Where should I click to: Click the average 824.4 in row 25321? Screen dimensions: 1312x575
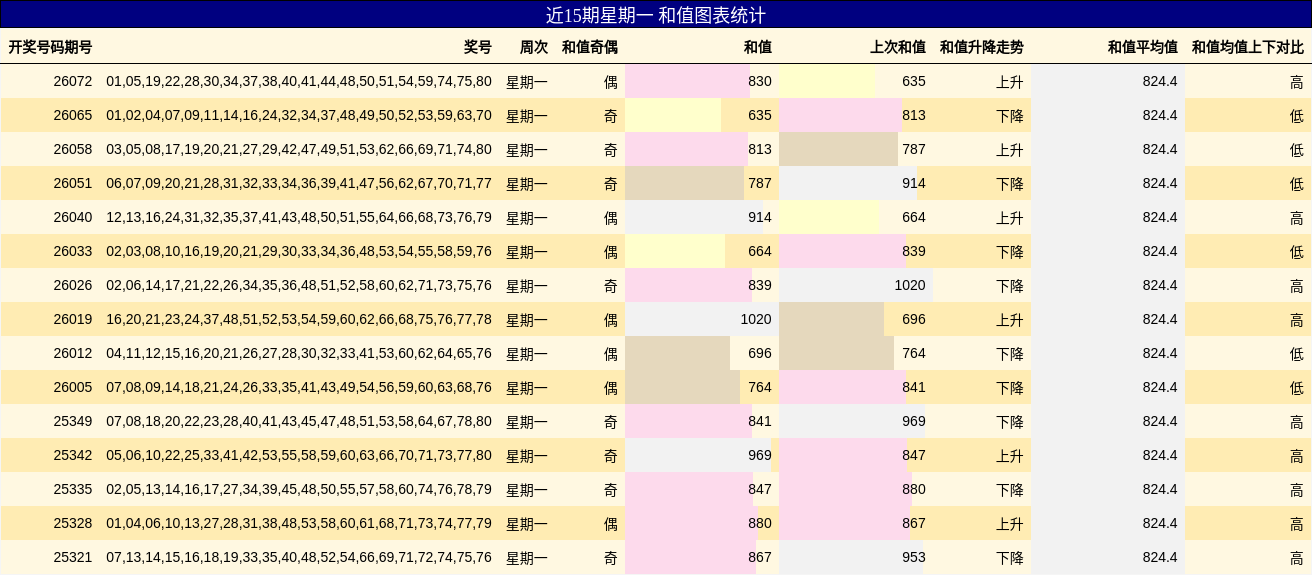[1160, 557]
